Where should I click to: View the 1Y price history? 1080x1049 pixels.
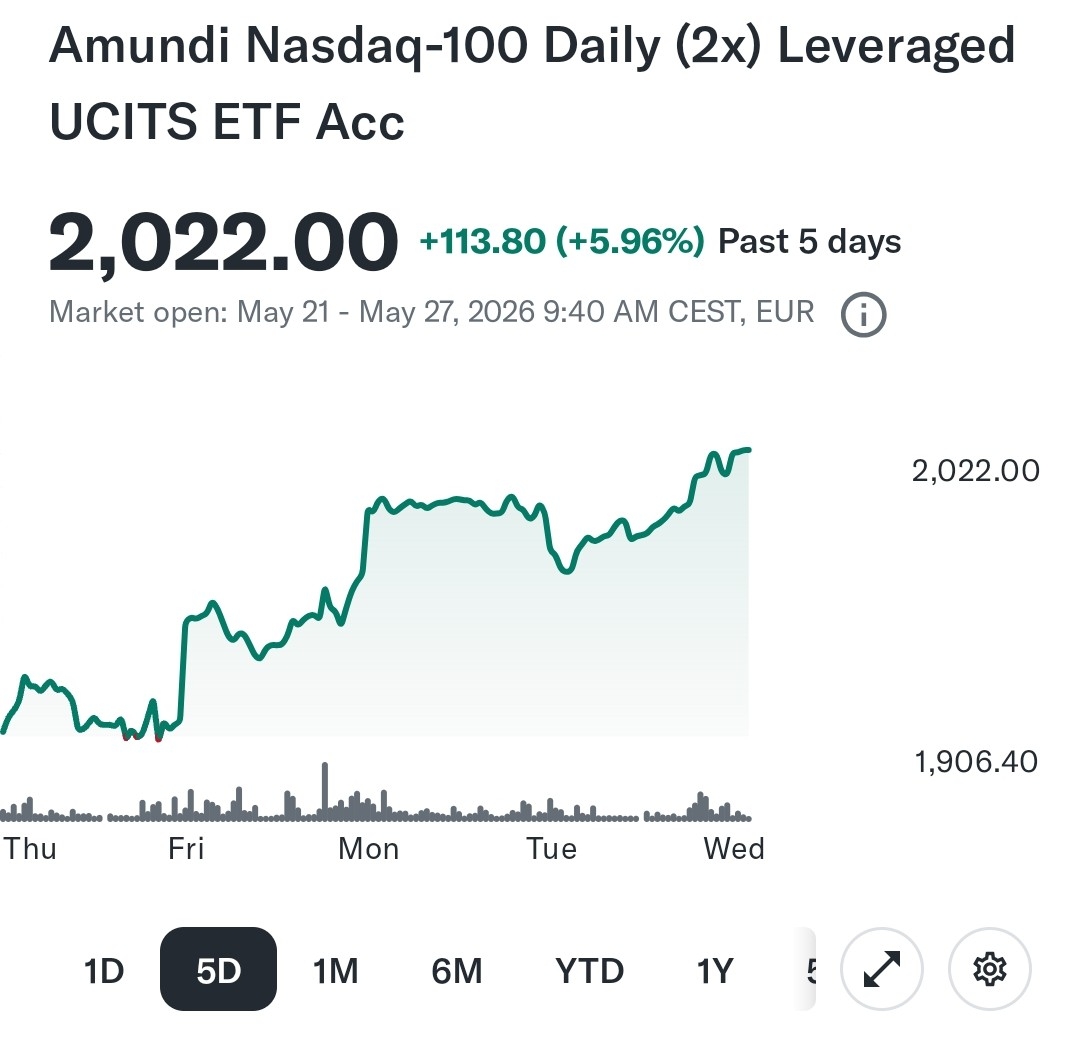point(714,970)
